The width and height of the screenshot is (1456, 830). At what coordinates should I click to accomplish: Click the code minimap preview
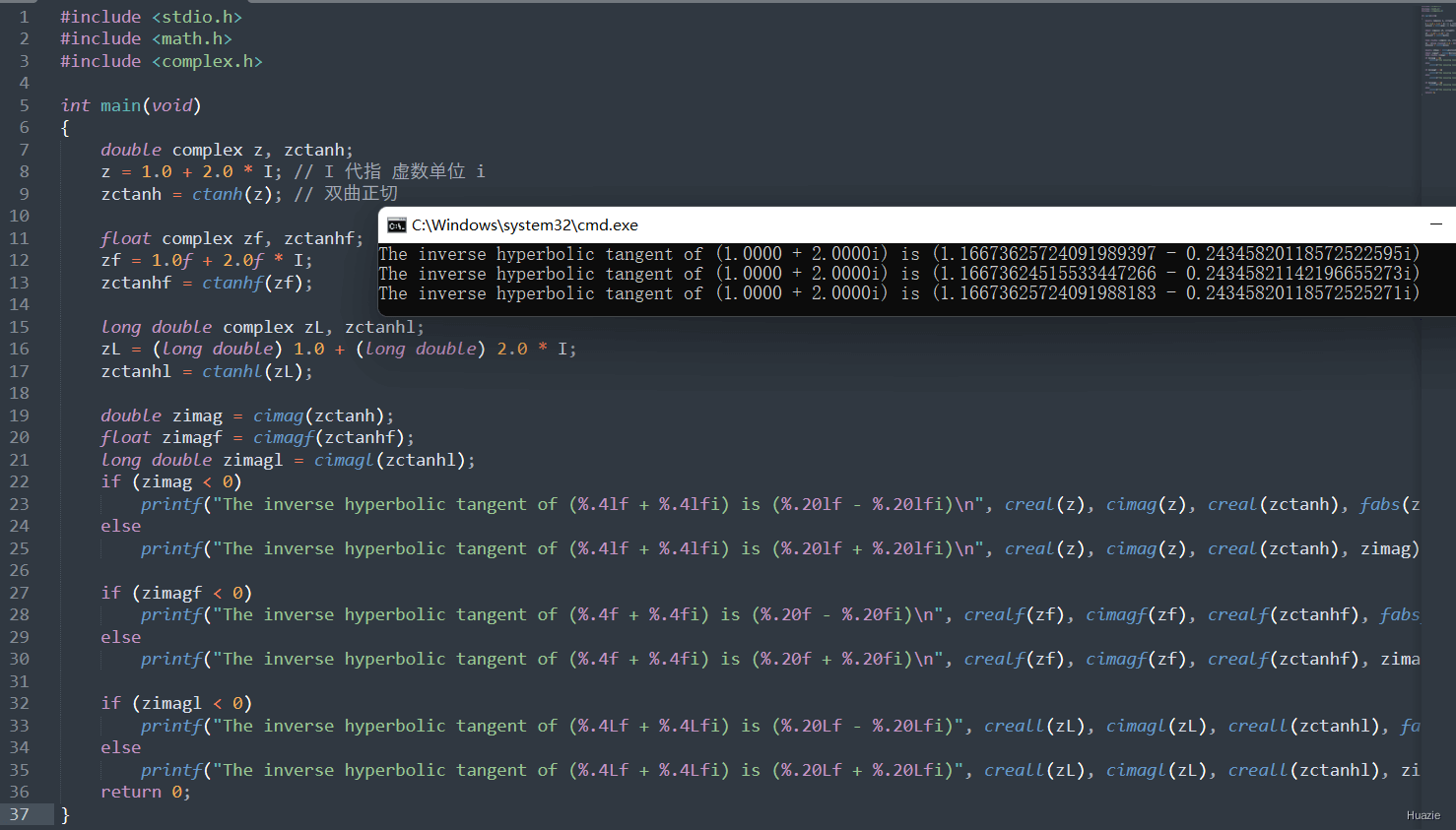coord(1437,50)
